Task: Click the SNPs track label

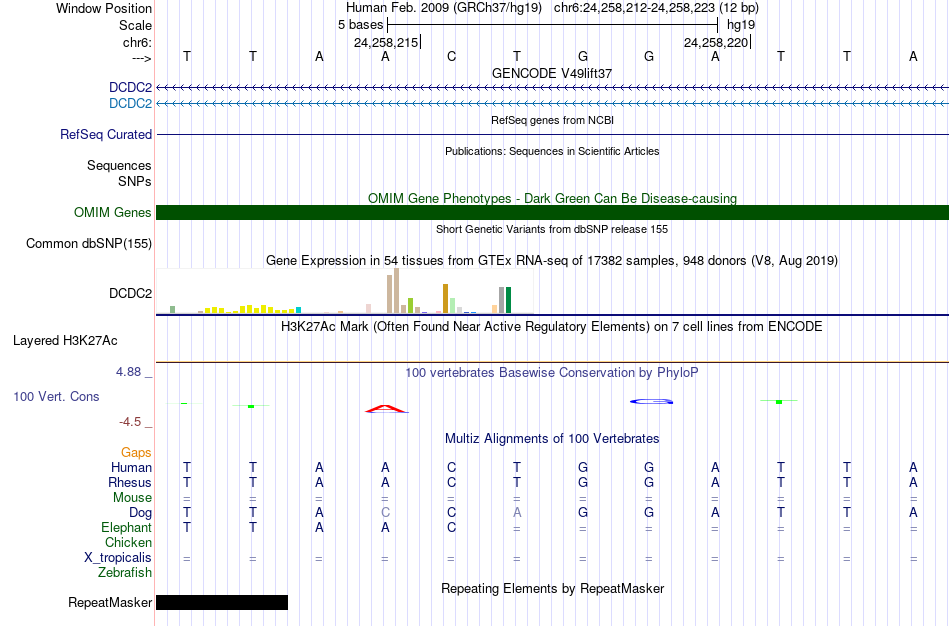Action: click(x=135, y=181)
